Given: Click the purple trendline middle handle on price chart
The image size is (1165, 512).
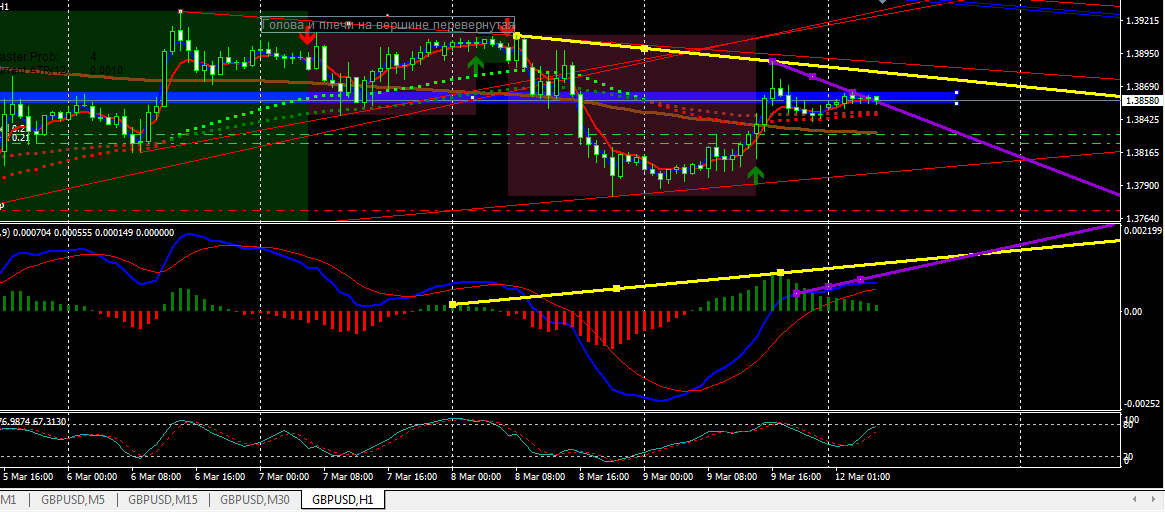Looking at the screenshot, I should point(812,77).
